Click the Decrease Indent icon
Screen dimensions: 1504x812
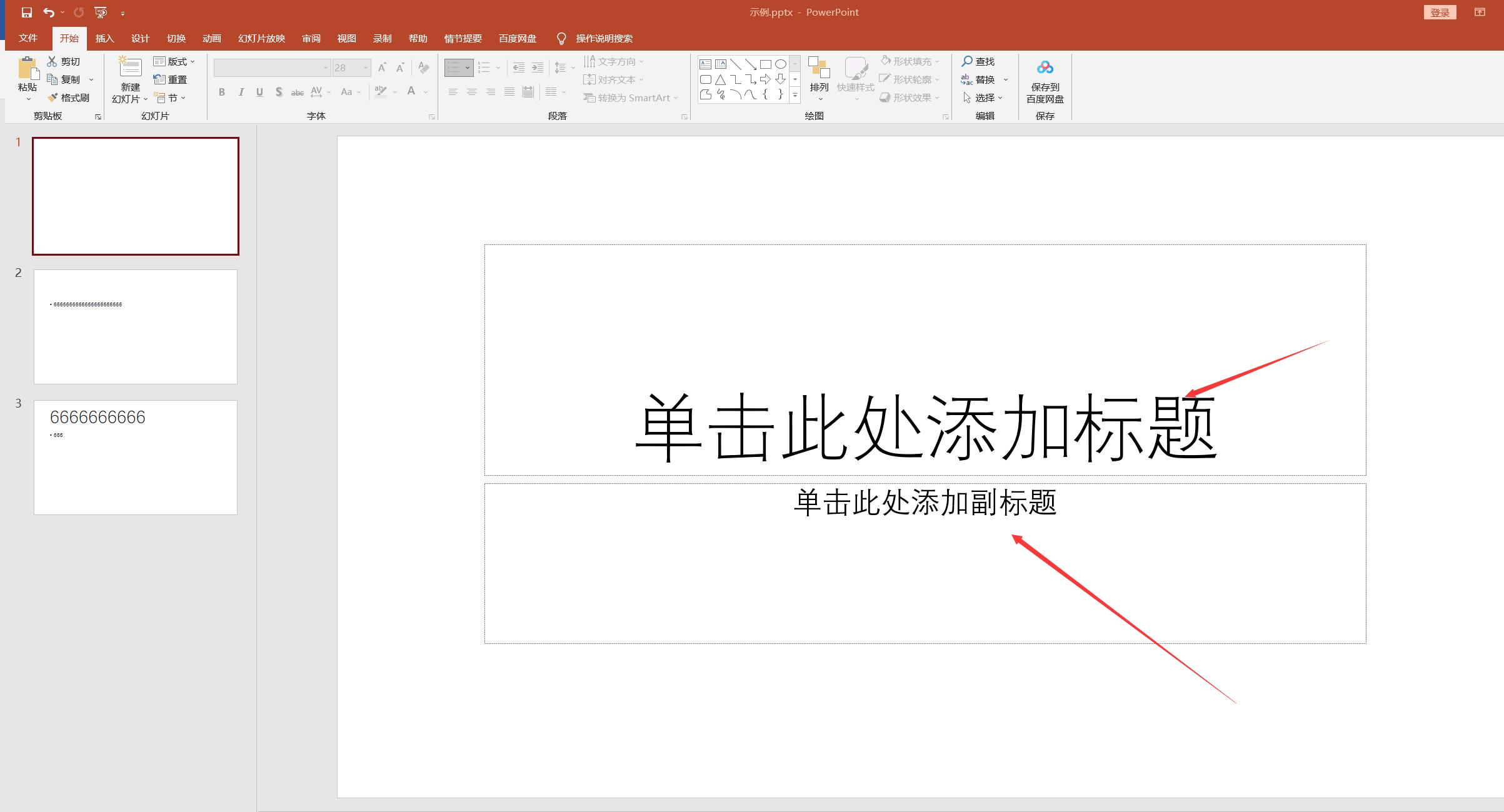(518, 68)
